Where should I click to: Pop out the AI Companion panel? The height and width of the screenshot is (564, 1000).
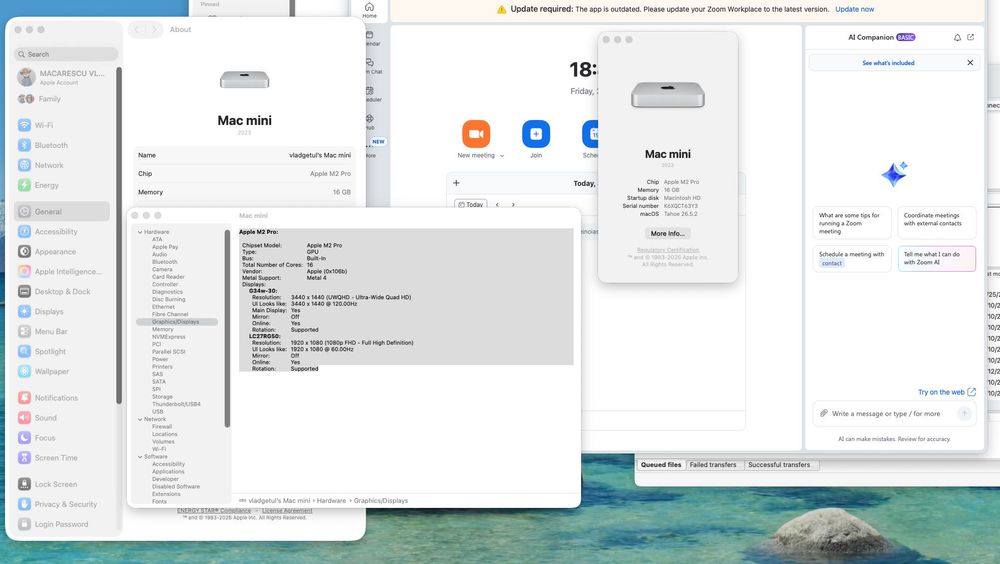pyautogui.click(x=971, y=38)
